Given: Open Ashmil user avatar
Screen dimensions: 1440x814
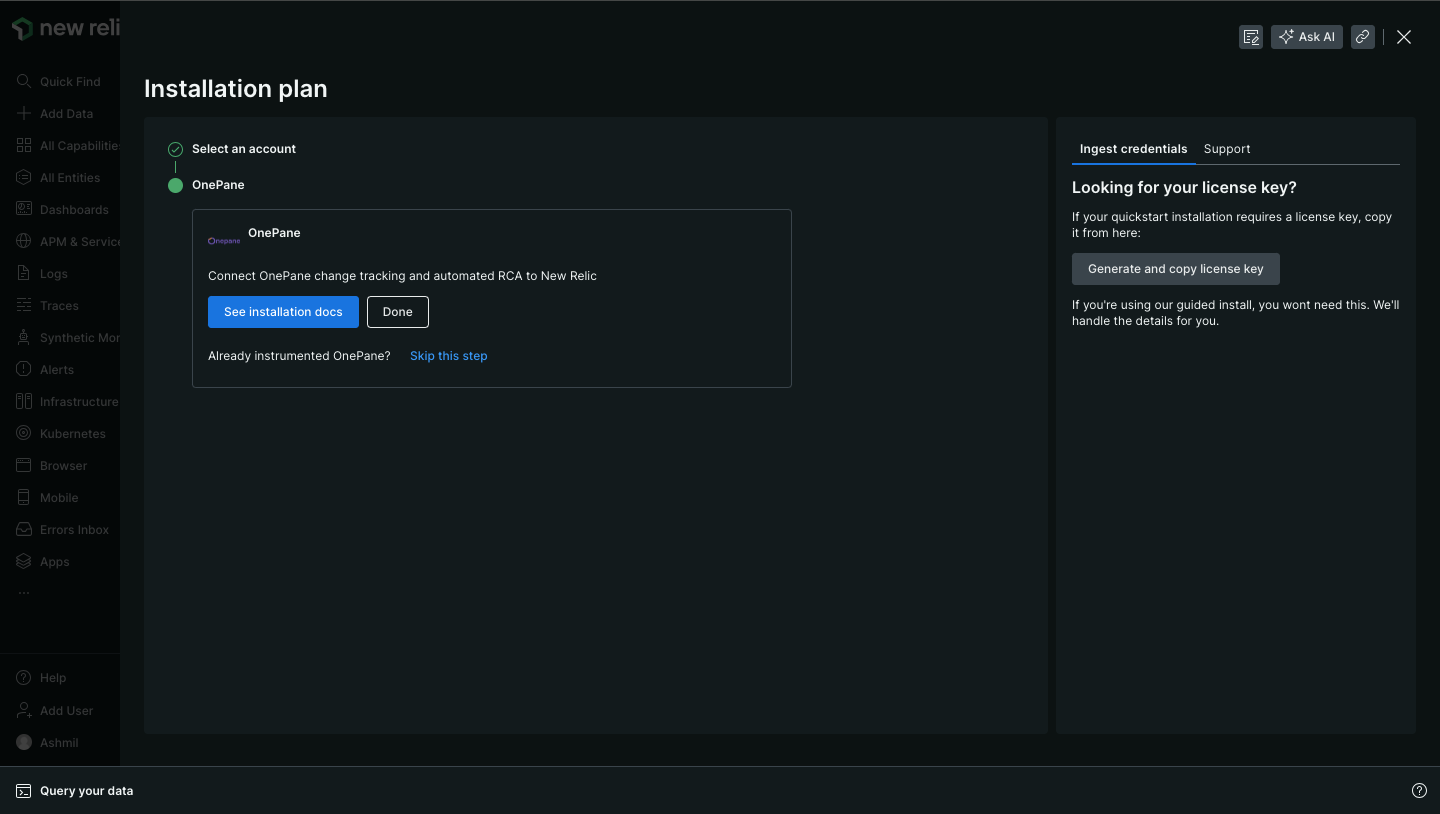Looking at the screenshot, I should pyautogui.click(x=24, y=742).
